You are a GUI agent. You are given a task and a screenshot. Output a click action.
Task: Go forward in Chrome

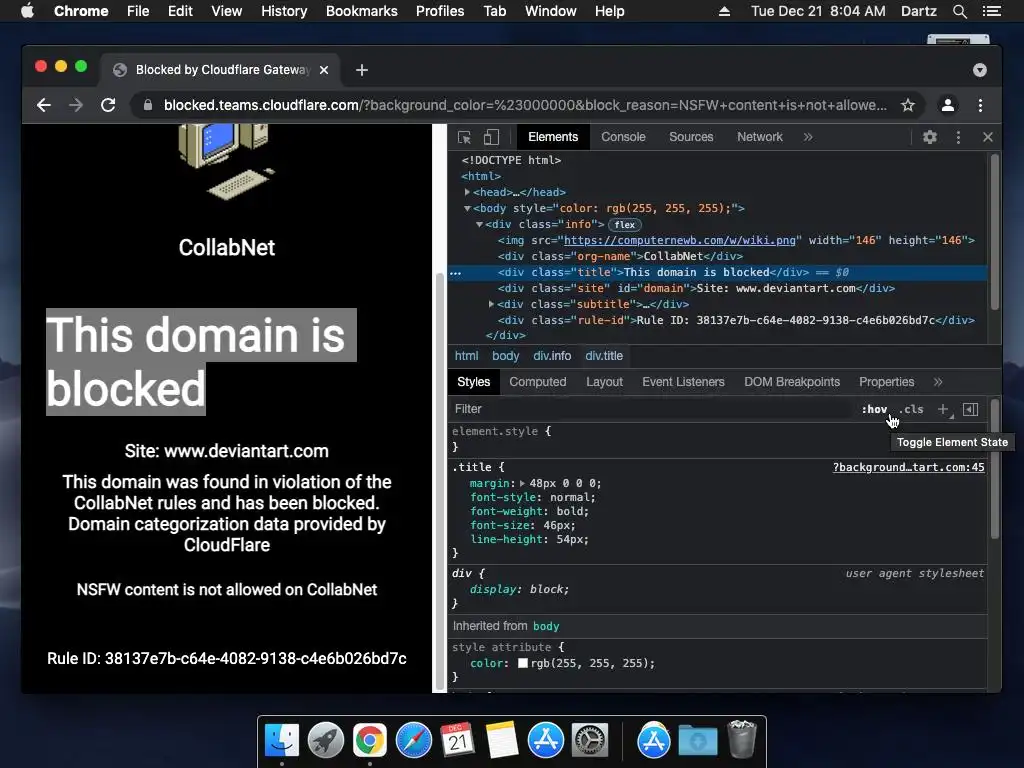click(76, 105)
